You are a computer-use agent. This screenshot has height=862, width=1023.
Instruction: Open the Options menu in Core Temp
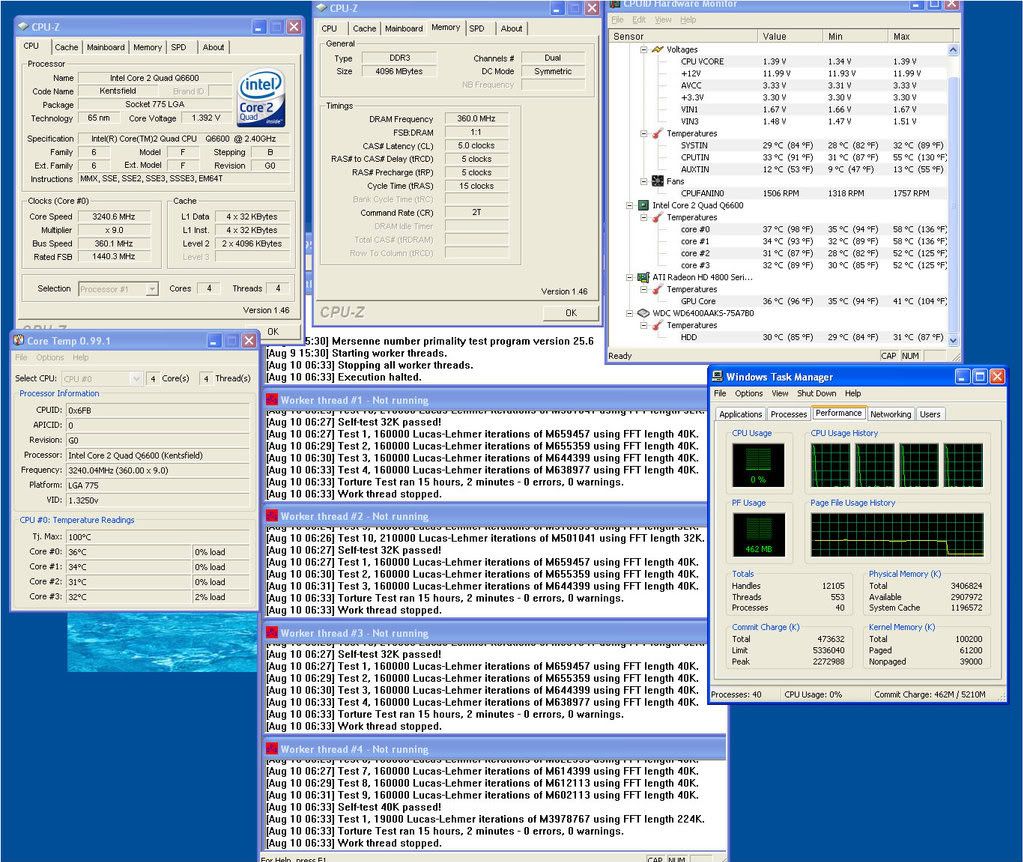tap(50, 358)
